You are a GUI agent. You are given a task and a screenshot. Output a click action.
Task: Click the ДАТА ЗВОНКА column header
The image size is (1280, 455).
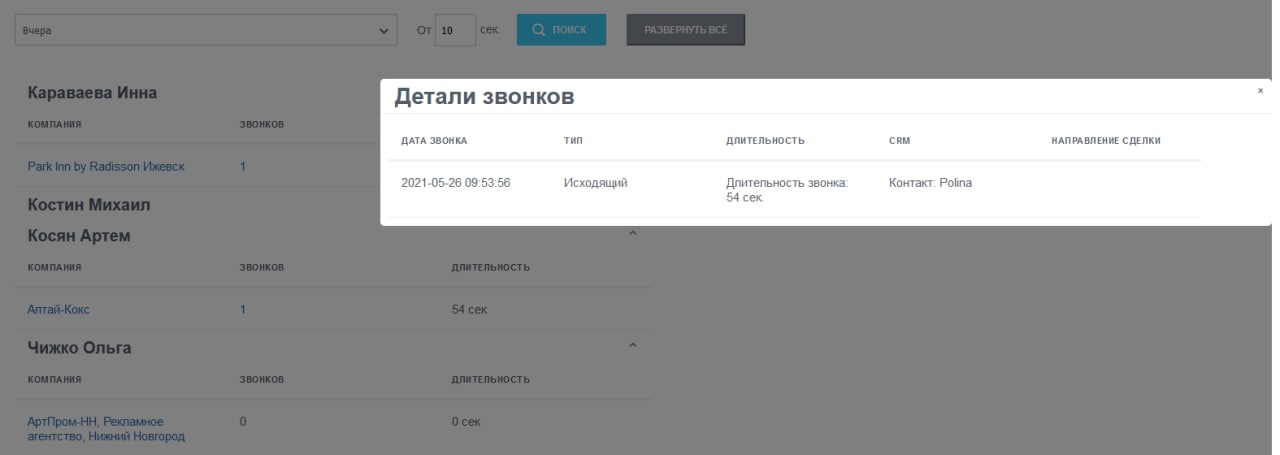point(434,141)
